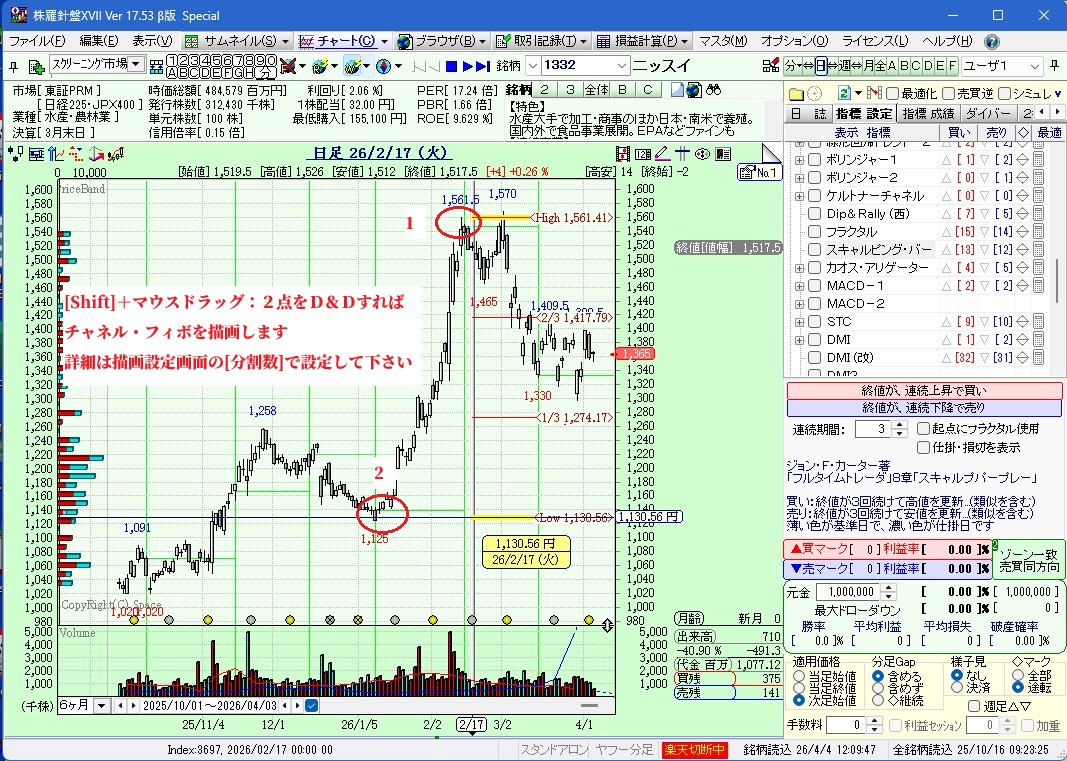Click the help question mark icon
1067x761 pixels.
point(991,42)
